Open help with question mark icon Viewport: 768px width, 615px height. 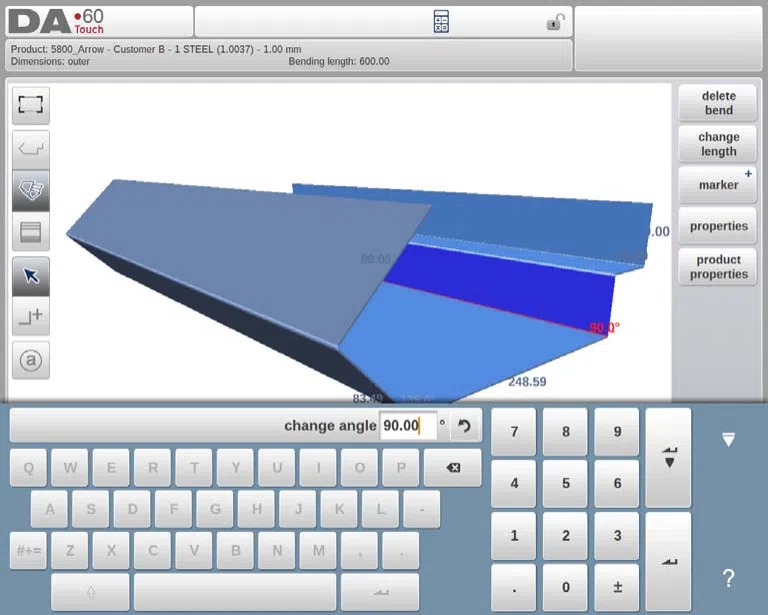tap(728, 578)
